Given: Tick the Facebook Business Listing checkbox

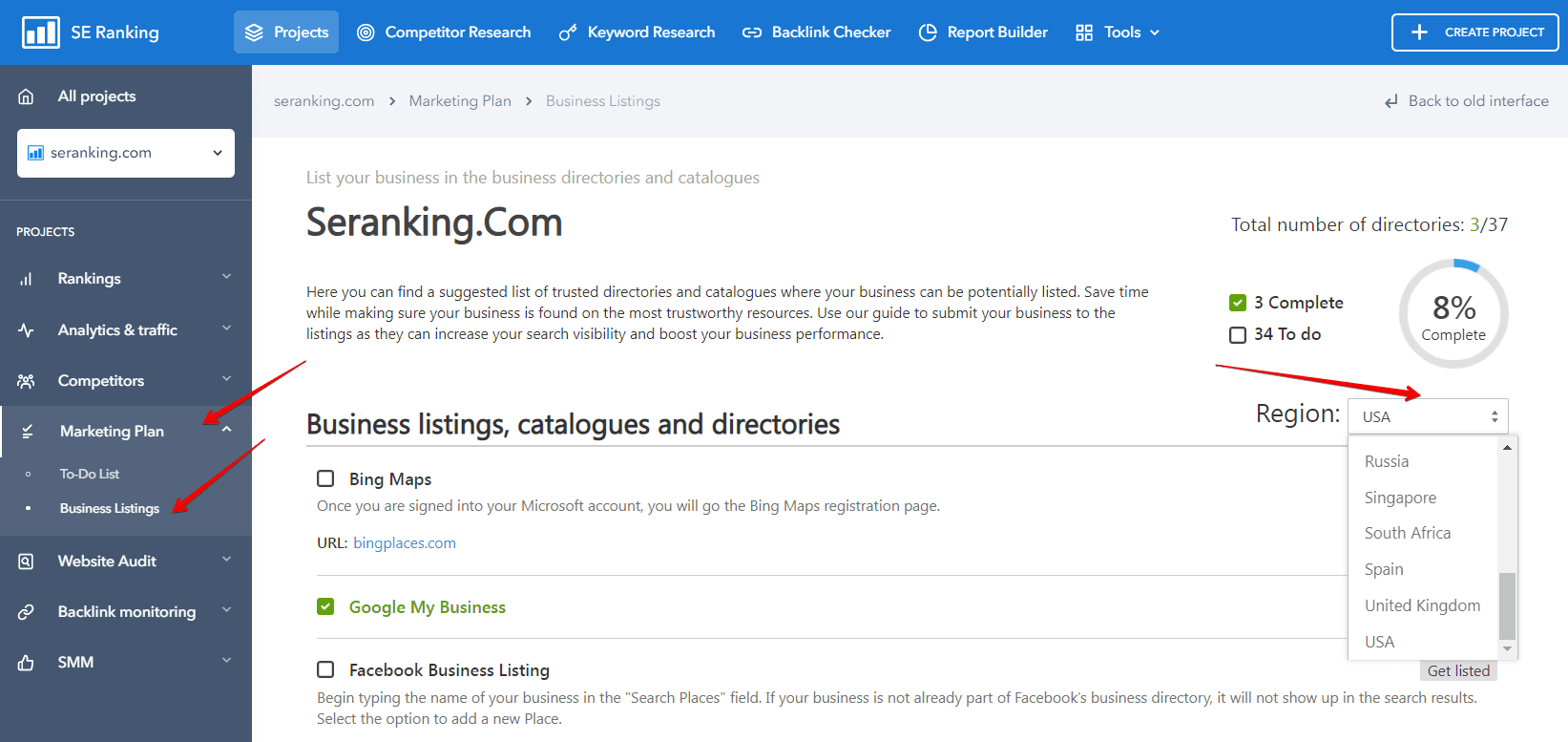Looking at the screenshot, I should pos(325,669).
